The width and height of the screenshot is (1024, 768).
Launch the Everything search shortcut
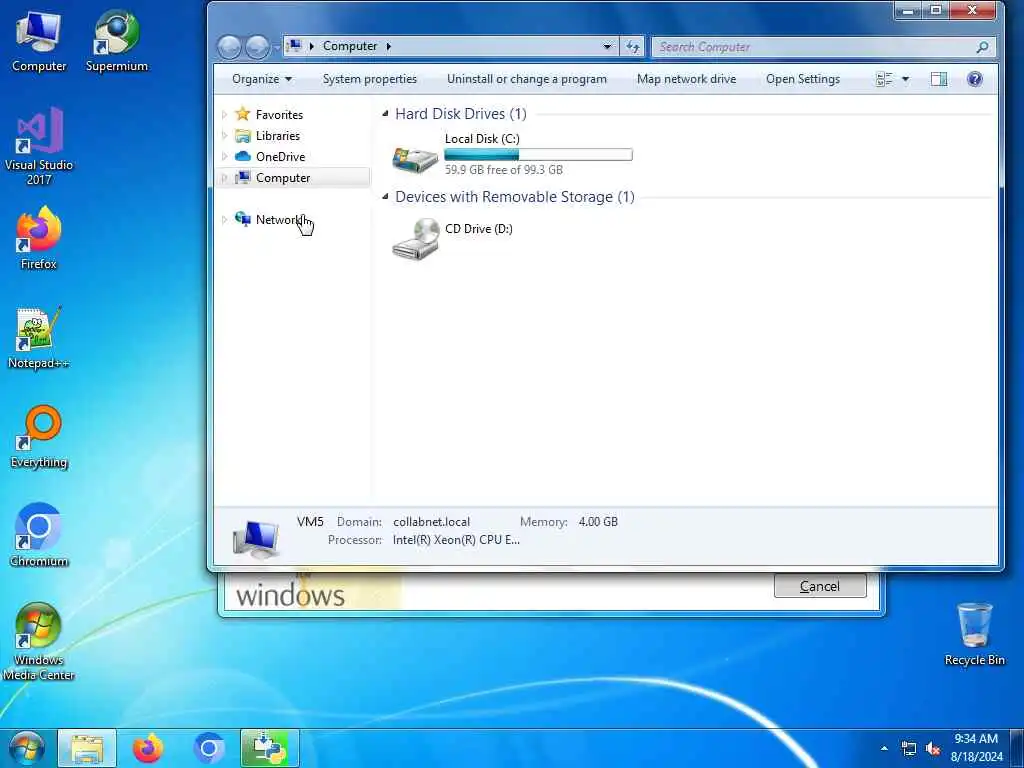click(x=39, y=438)
